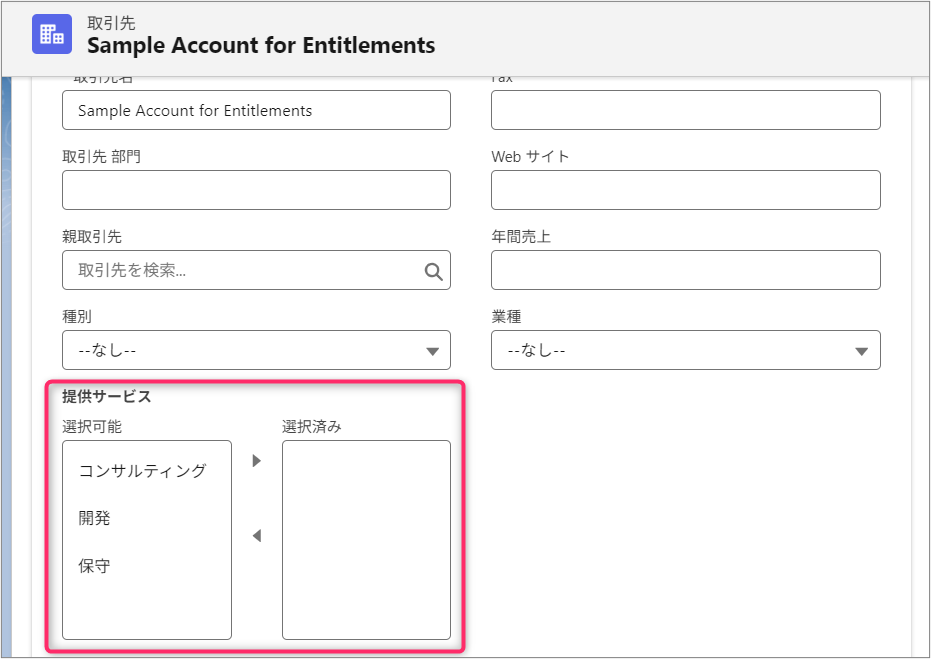Expand the 業種 dropdown
This screenshot has height=659, width=931.
(x=685, y=351)
